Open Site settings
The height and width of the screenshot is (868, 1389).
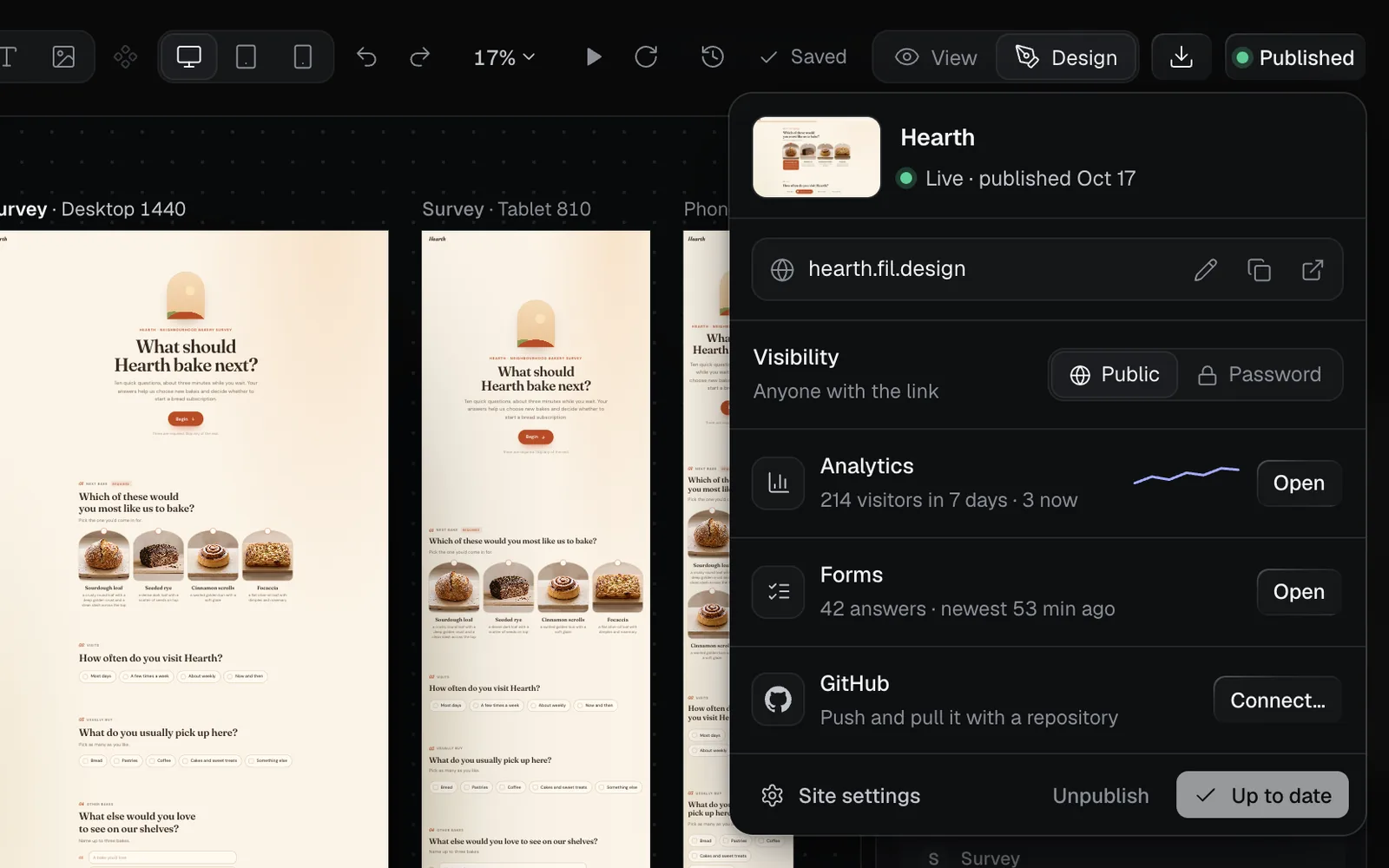tap(840, 796)
